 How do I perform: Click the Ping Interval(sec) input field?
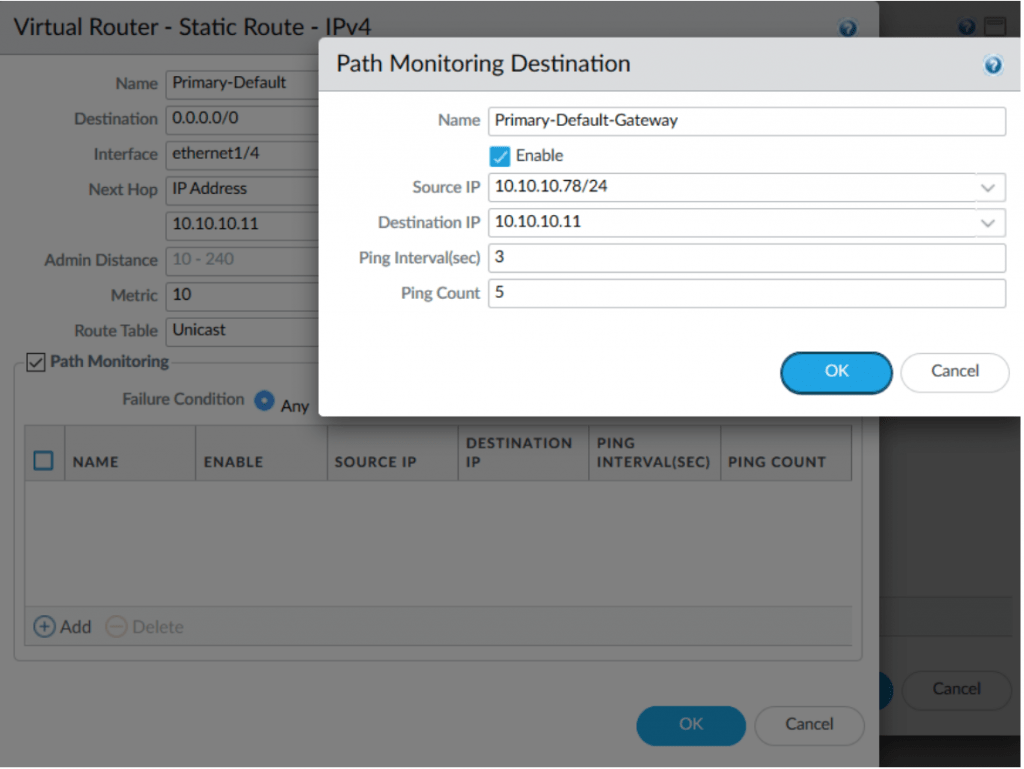[746, 258]
